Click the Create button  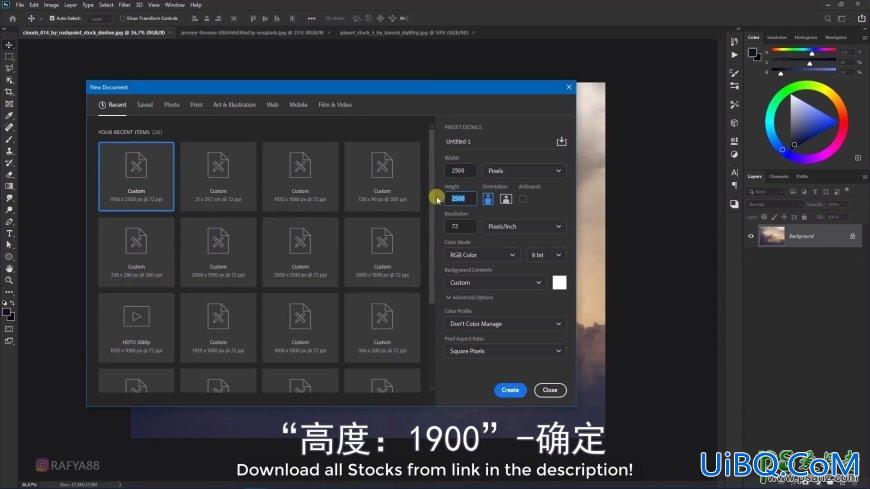(x=510, y=390)
